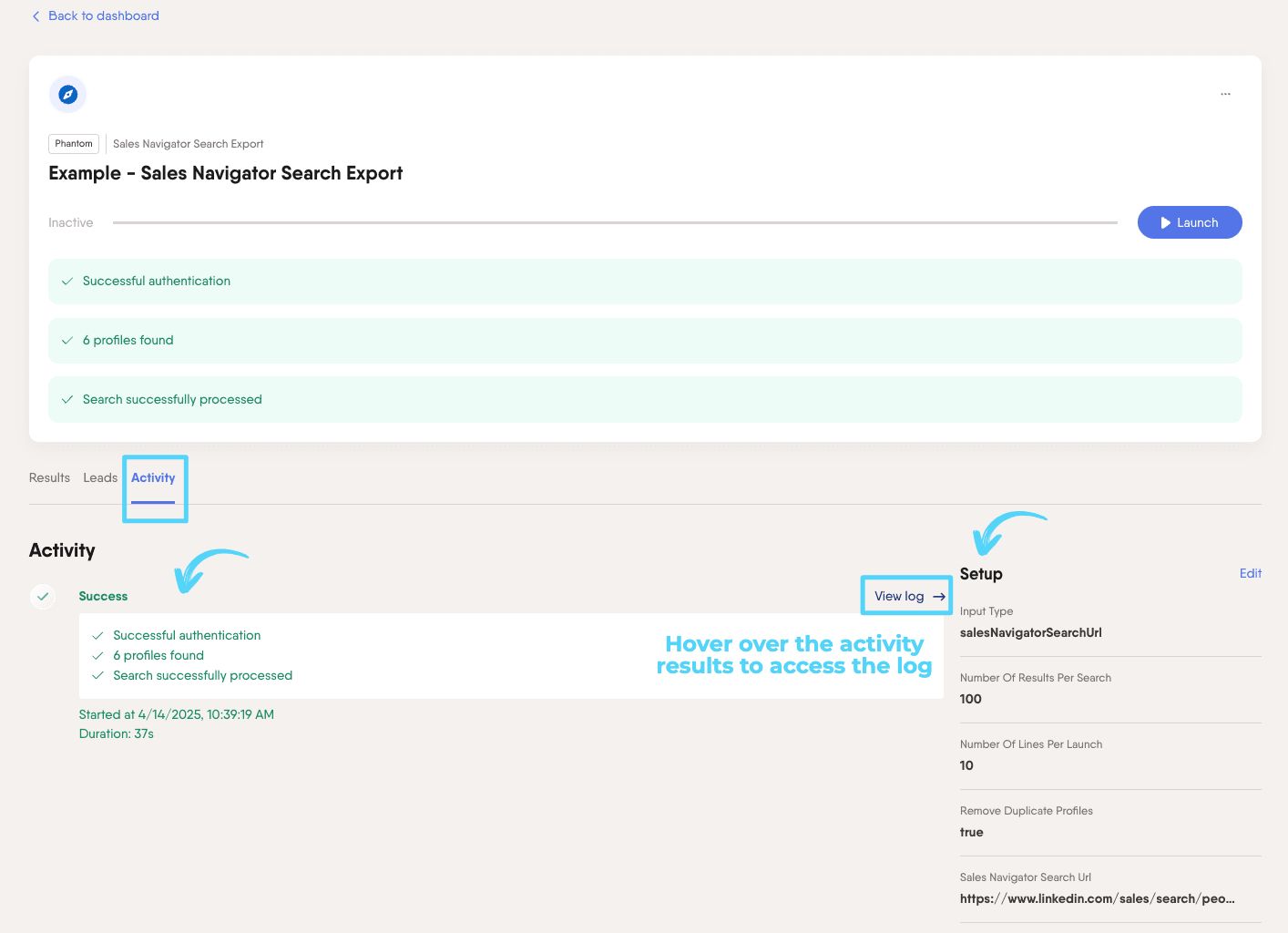Click the arrow icon next to View log
This screenshot has height=933, width=1288.
pos(939,597)
